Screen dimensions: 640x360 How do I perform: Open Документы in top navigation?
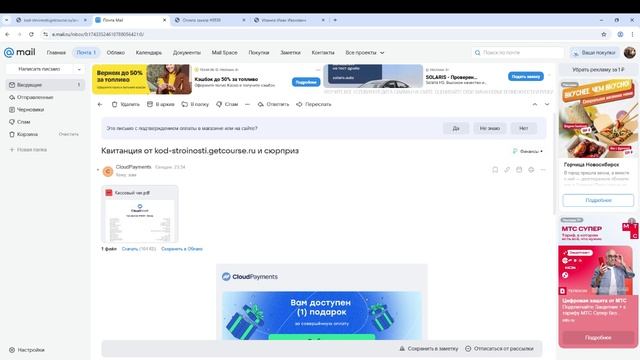click(187, 53)
